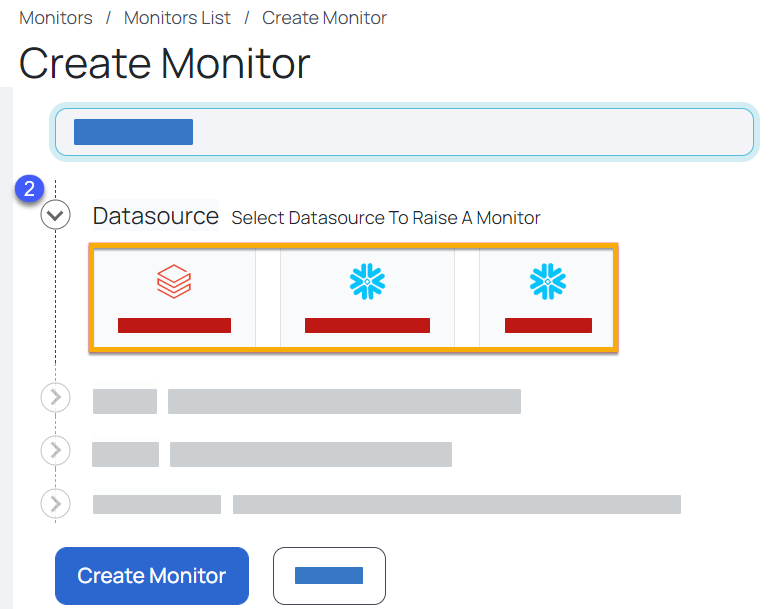781x609 pixels.
Task: Click the Create Monitor button
Action: [x=152, y=576]
